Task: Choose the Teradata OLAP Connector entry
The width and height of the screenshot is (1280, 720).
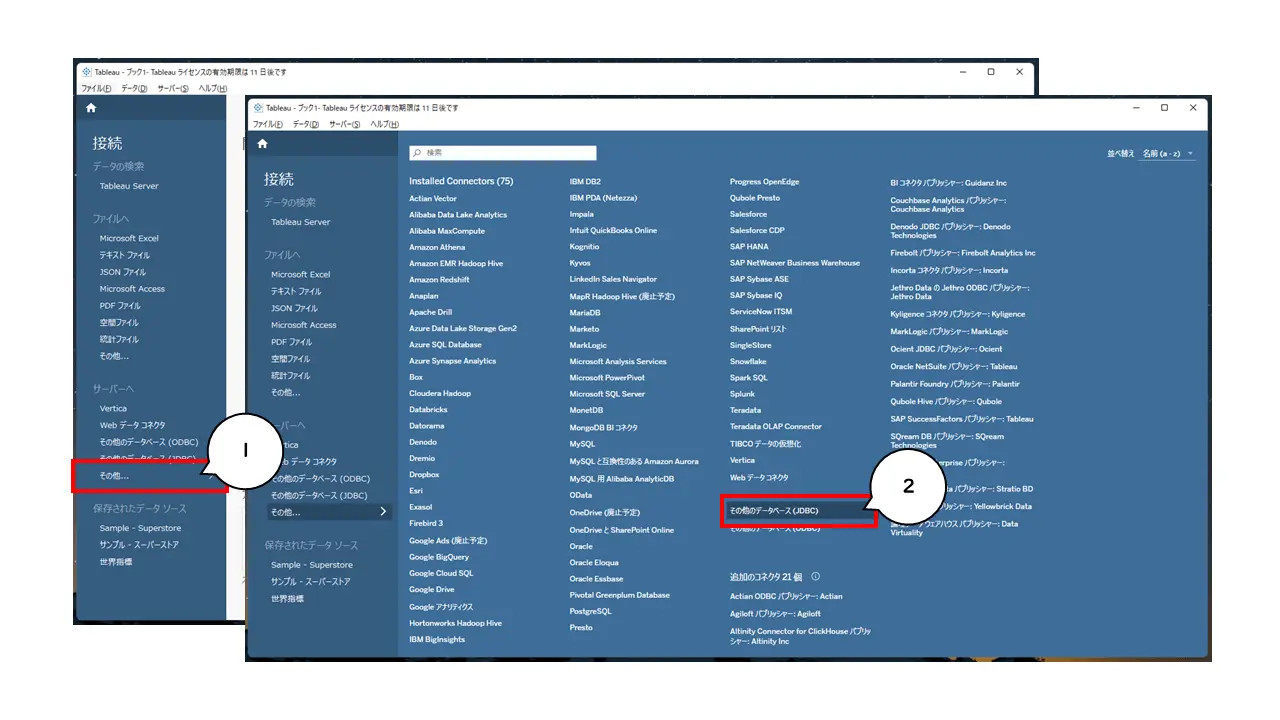Action: pos(776,427)
